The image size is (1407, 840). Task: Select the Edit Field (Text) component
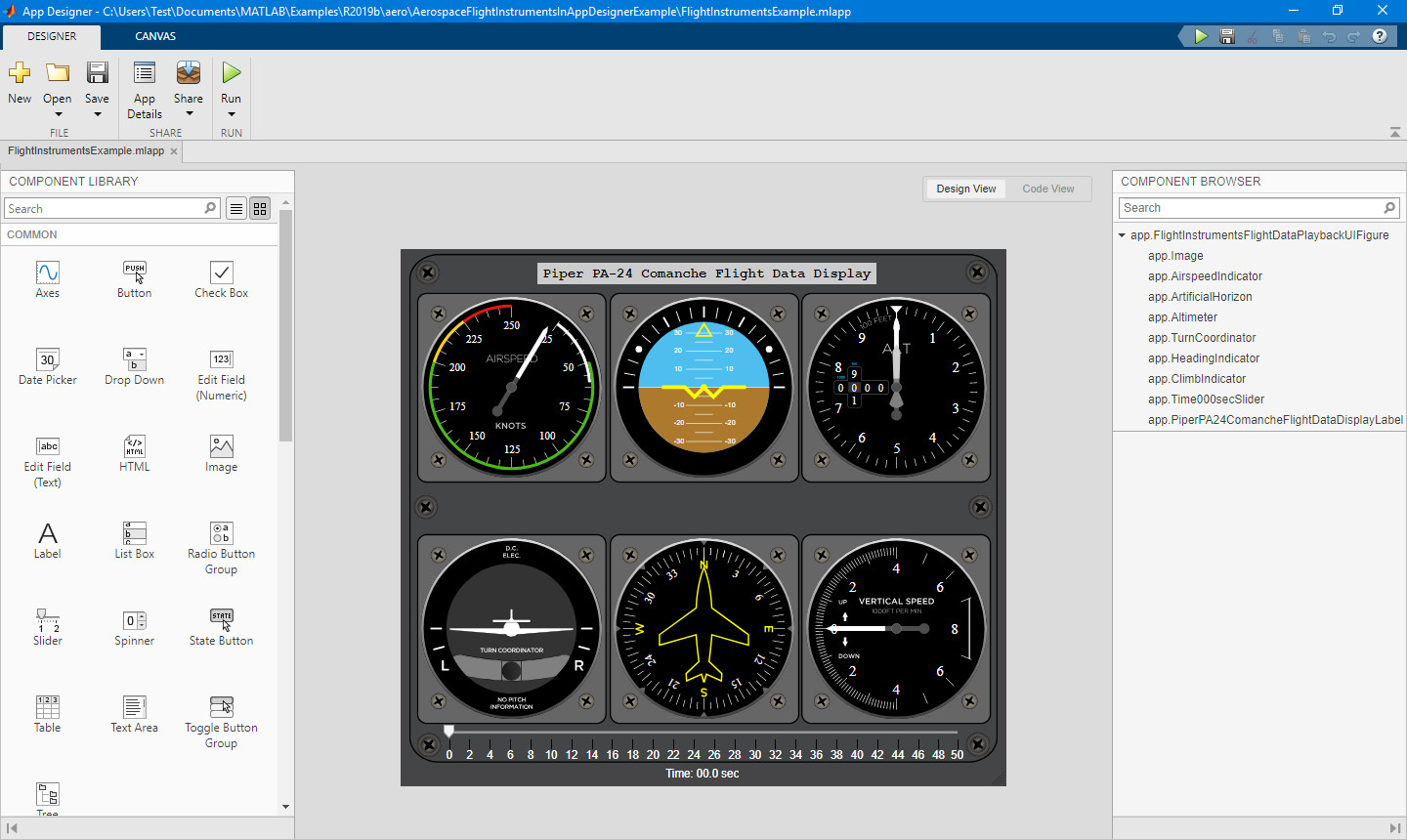tap(48, 461)
